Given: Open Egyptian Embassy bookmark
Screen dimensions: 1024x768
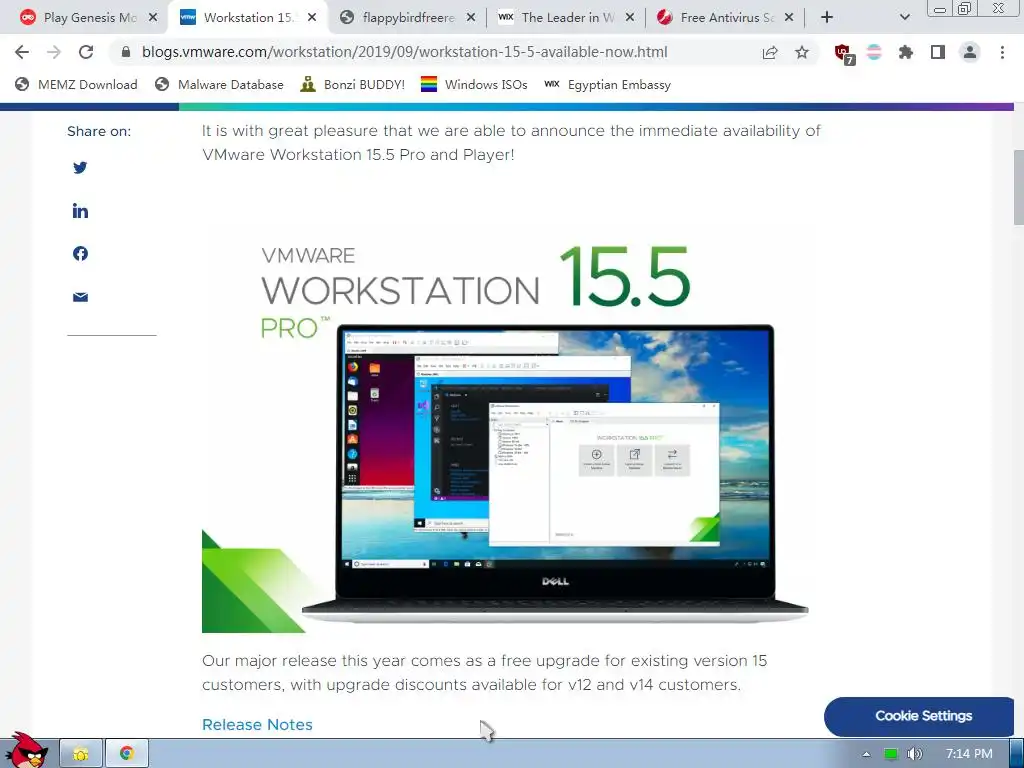Looking at the screenshot, I should (607, 84).
